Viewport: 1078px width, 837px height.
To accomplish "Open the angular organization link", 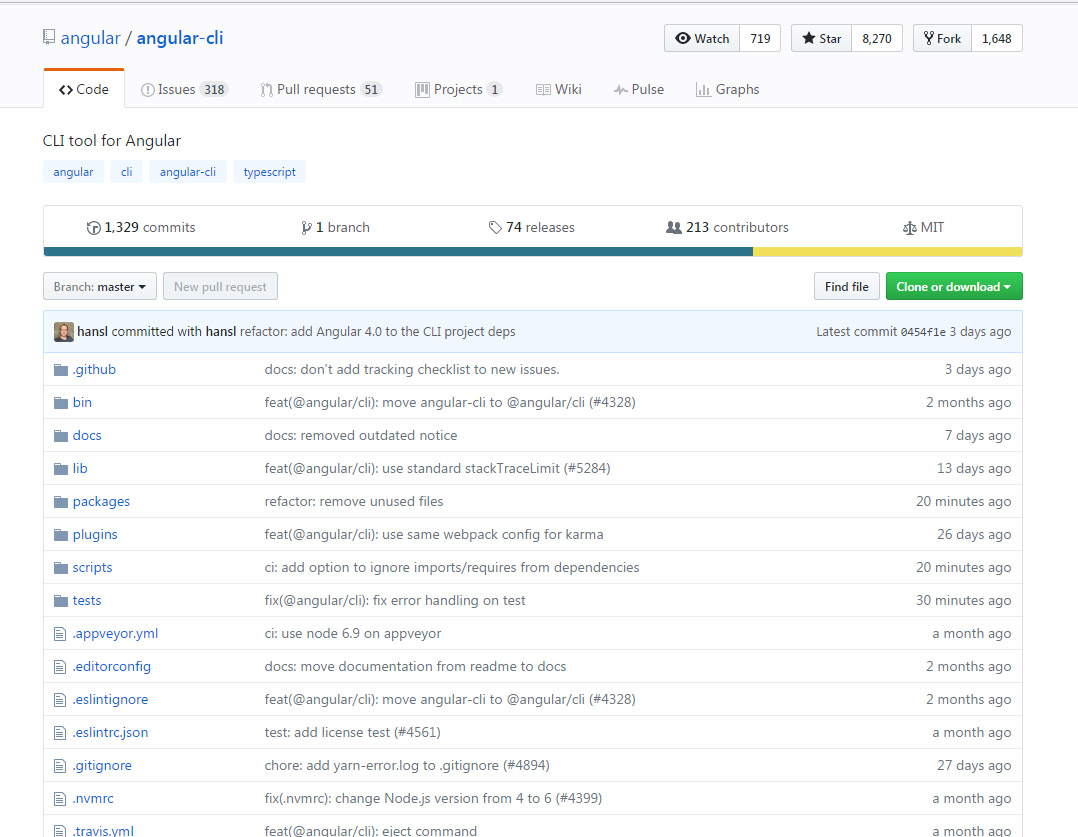I will point(90,38).
